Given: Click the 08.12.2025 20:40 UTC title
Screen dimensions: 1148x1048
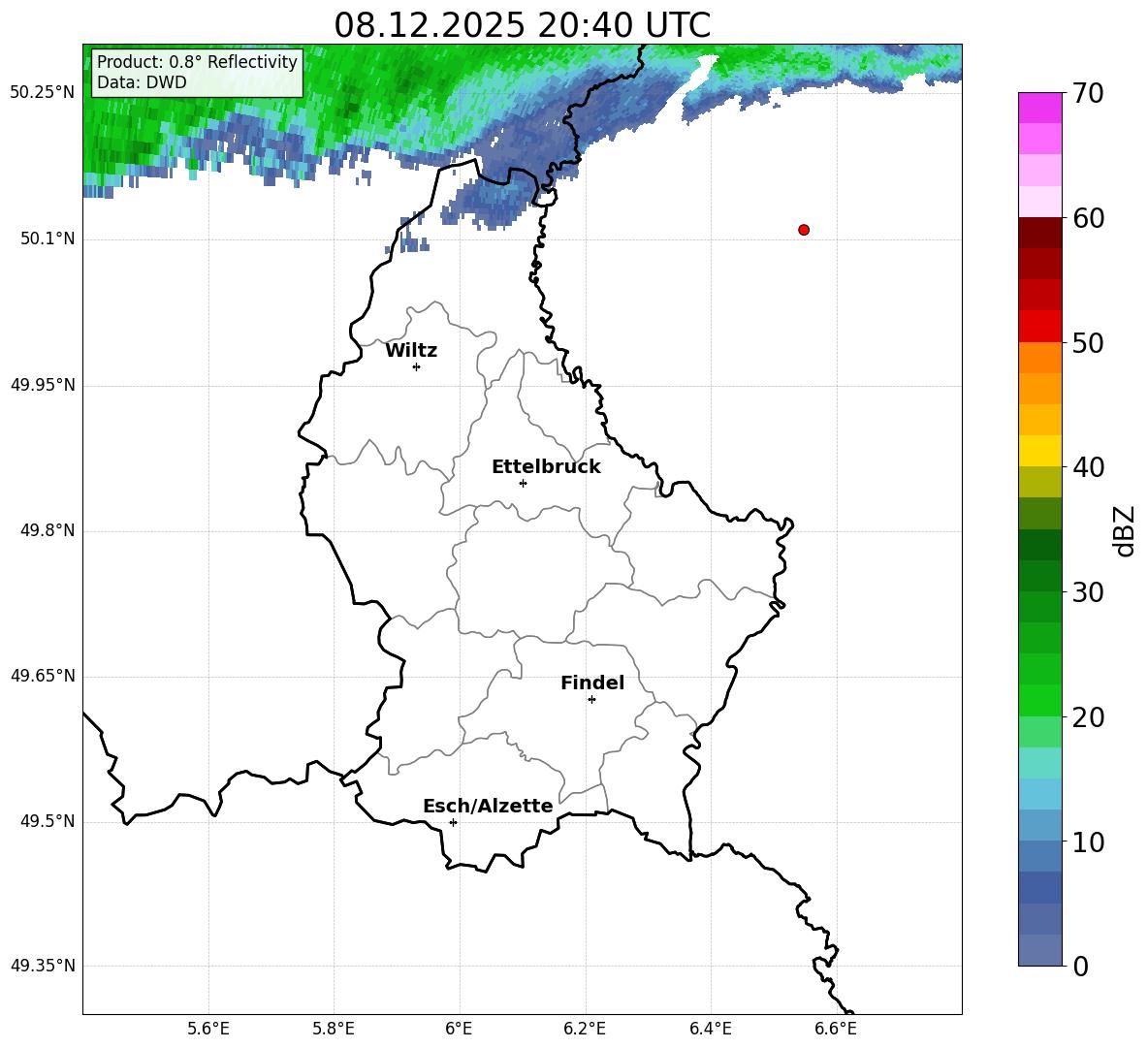Looking at the screenshot, I should click(x=522, y=25).
